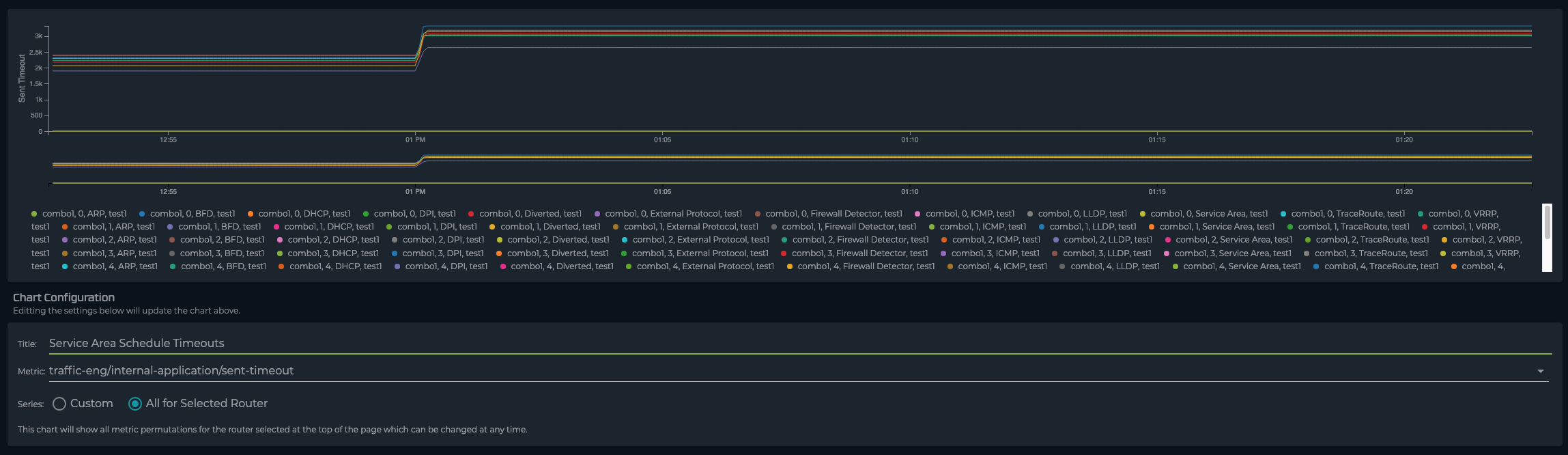Click legend item combo1, 4, BFD, test1

tap(218, 266)
